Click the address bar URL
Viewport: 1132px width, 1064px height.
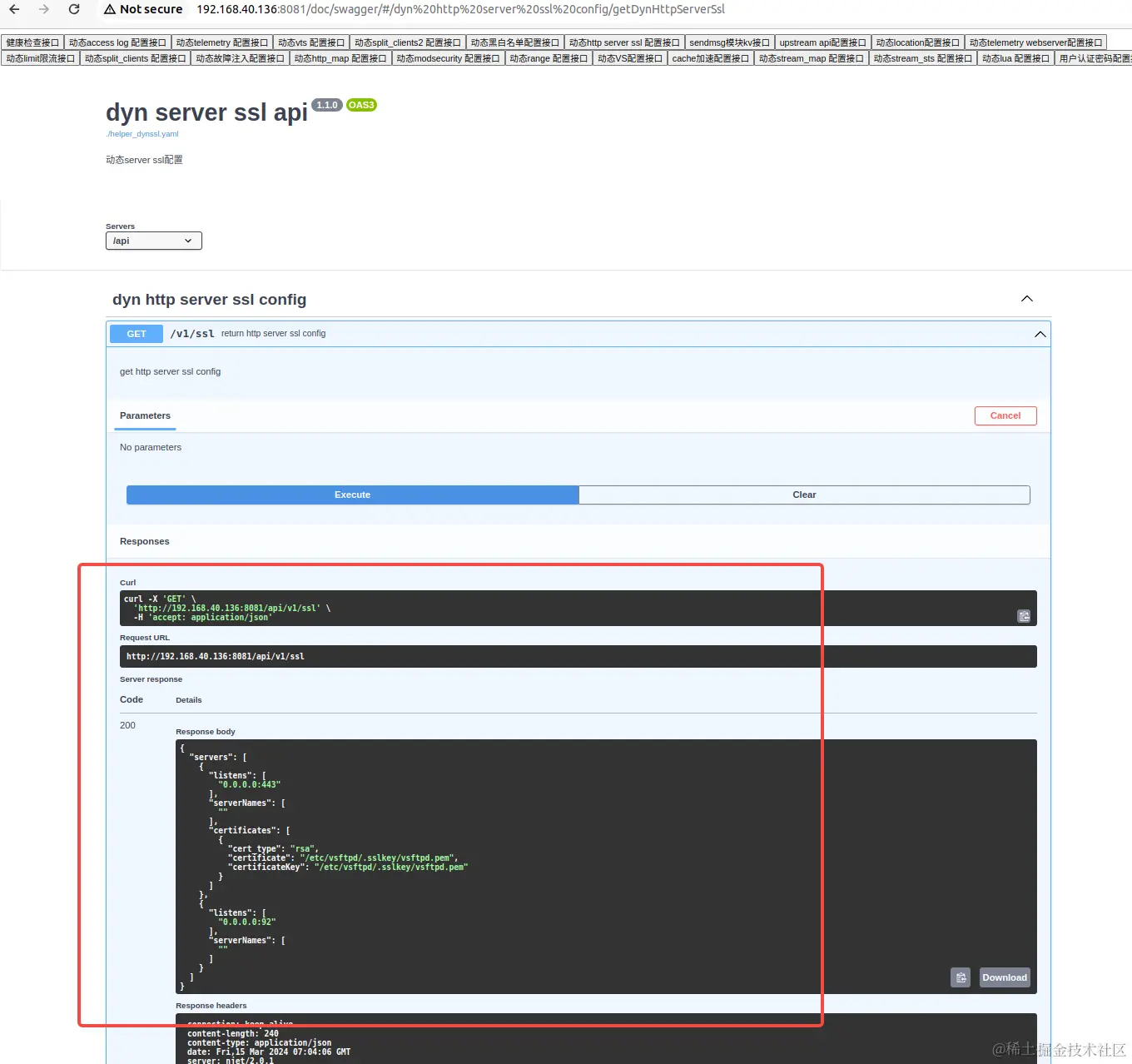460,9
